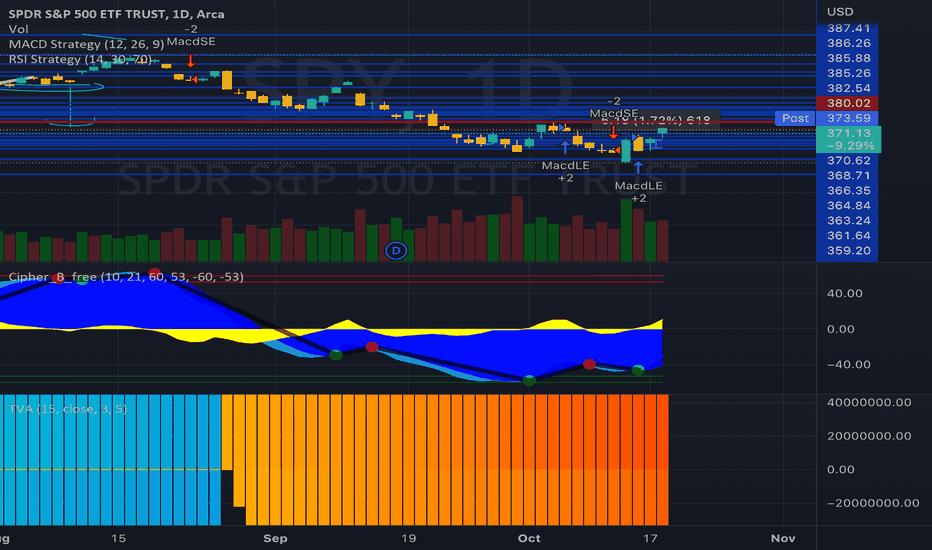Click the green Cipher dot at the October low
The width and height of the screenshot is (932, 550).
529,380
